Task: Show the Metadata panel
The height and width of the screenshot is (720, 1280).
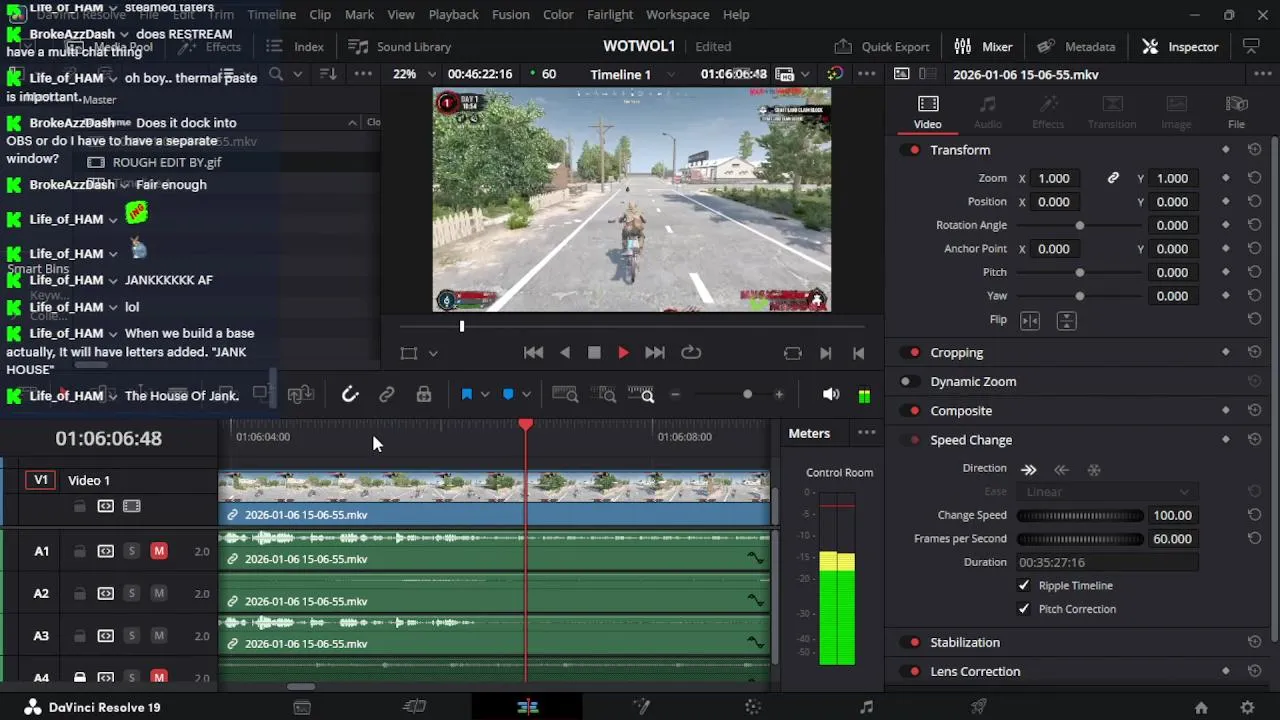Action: pyautogui.click(x=1076, y=47)
